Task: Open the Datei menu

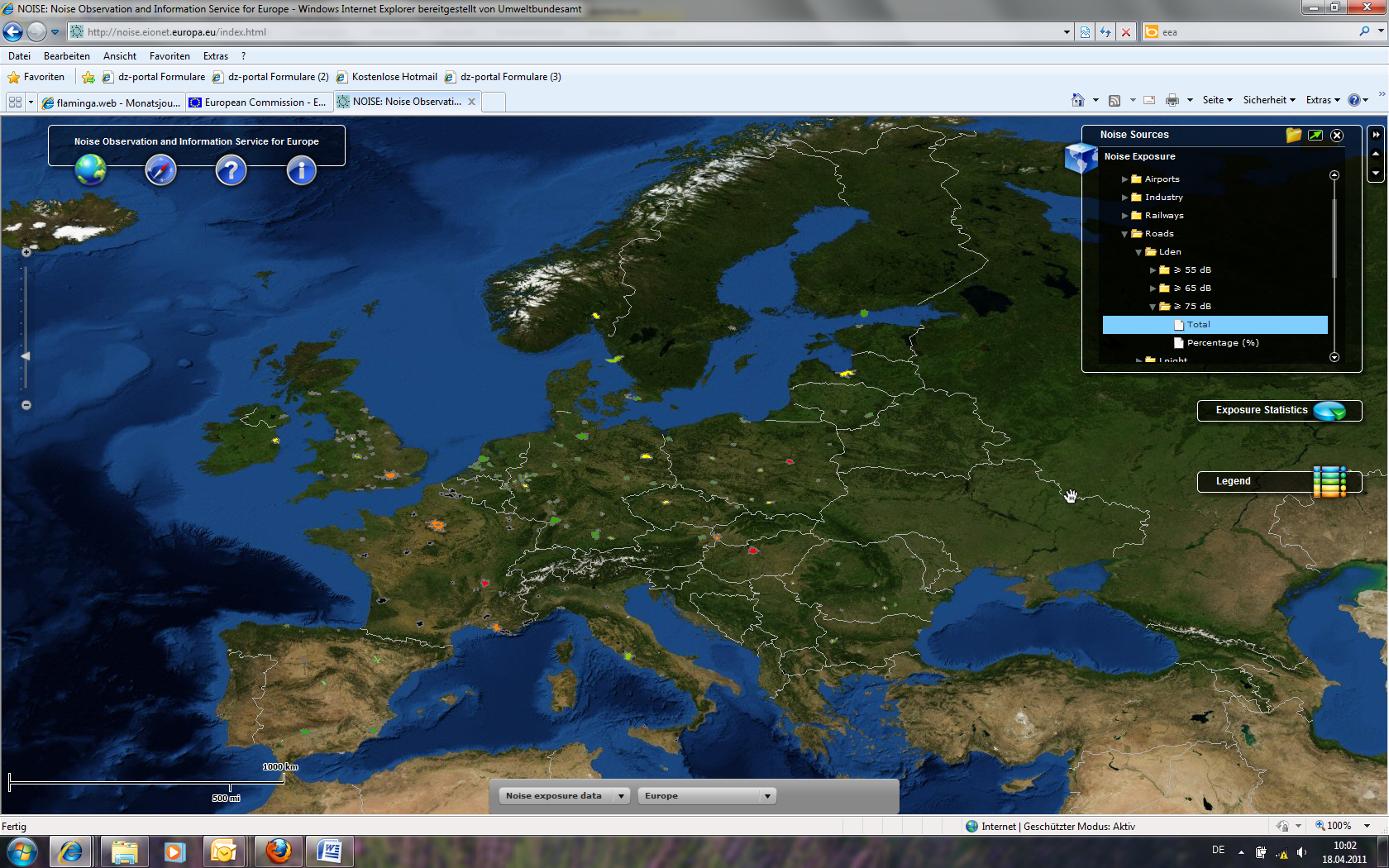Action: pos(19,56)
